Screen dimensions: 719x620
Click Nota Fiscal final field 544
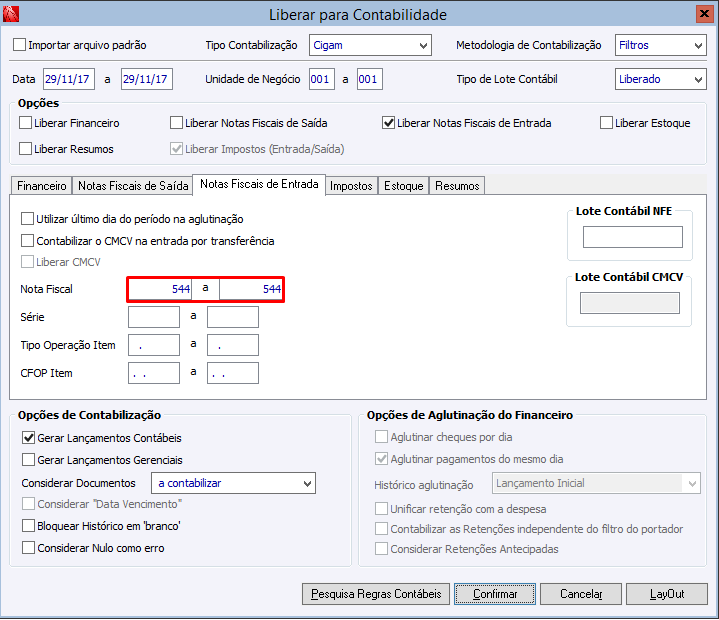pyautogui.click(x=251, y=289)
